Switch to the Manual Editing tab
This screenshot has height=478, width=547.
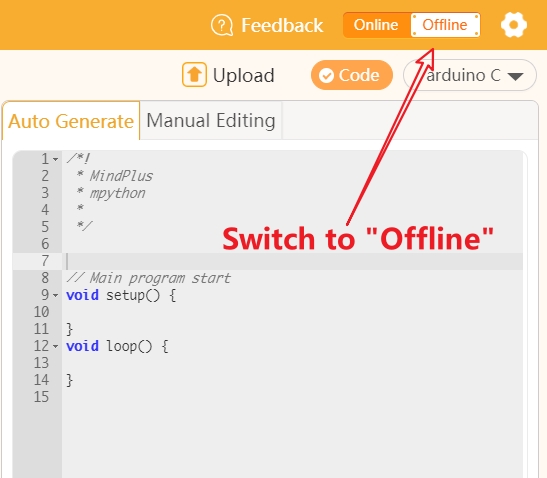tap(211, 121)
